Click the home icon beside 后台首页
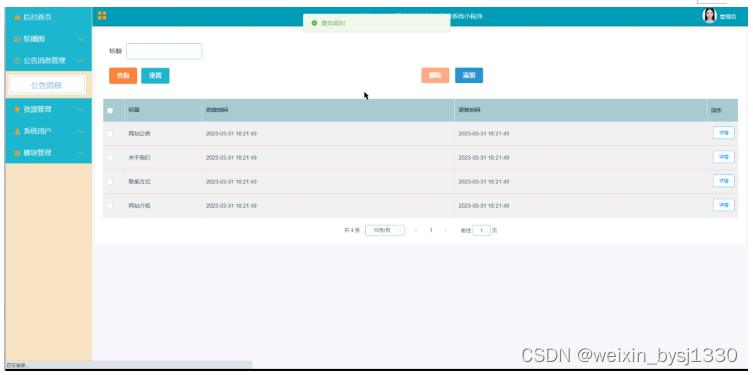 pyautogui.click(x=17, y=17)
